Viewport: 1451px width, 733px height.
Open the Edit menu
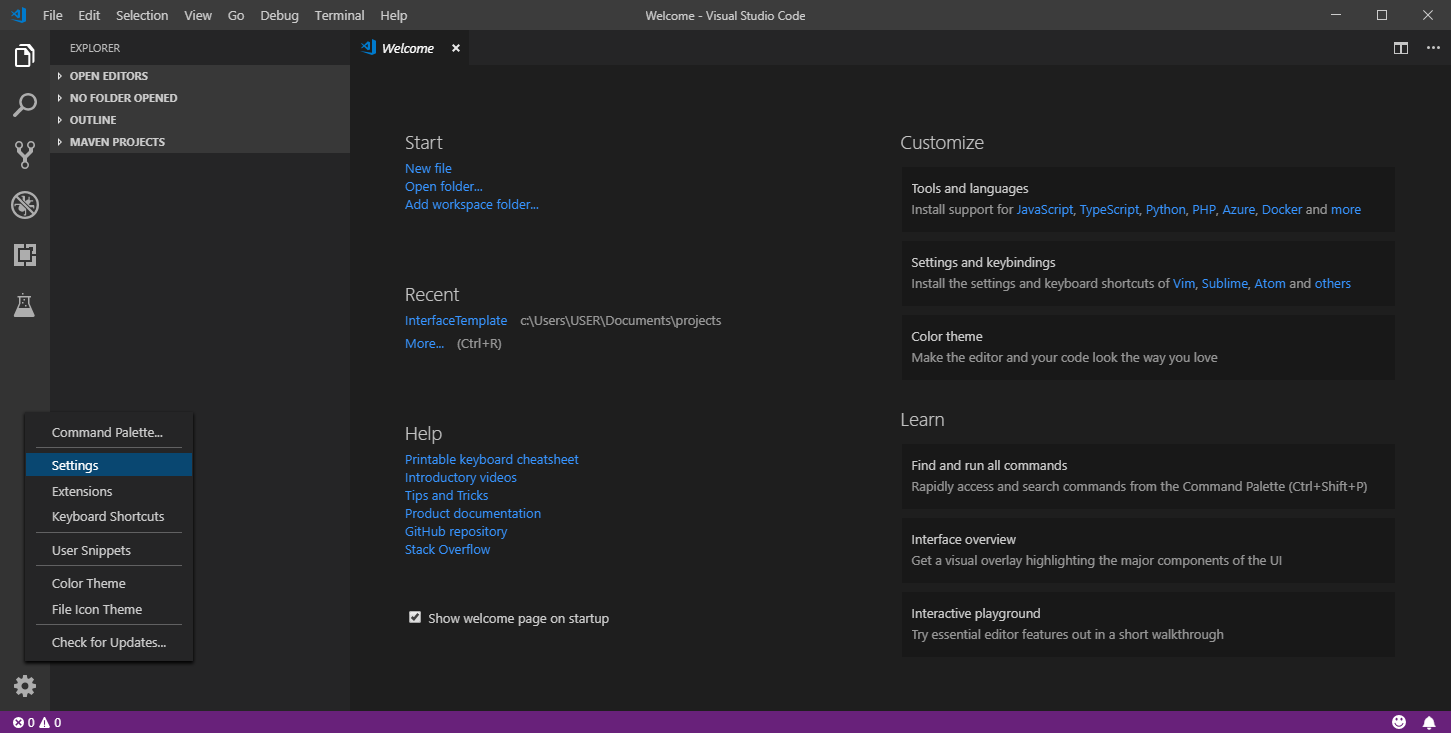(x=89, y=15)
